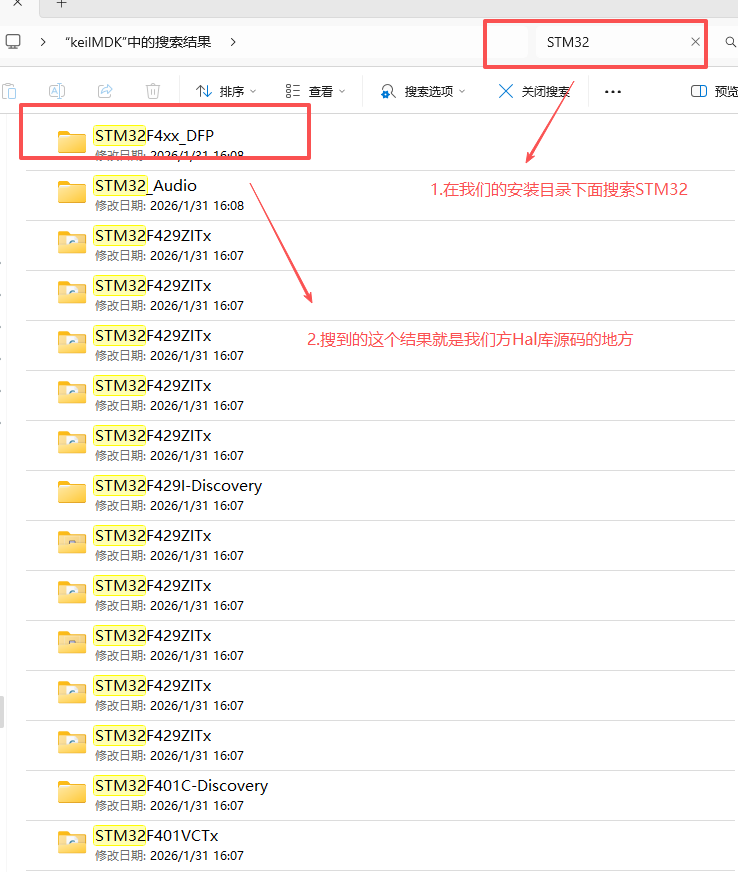Click the STM32F401VCTx shortcut folder icon
Viewport: 738px width, 872px height.
point(72,842)
